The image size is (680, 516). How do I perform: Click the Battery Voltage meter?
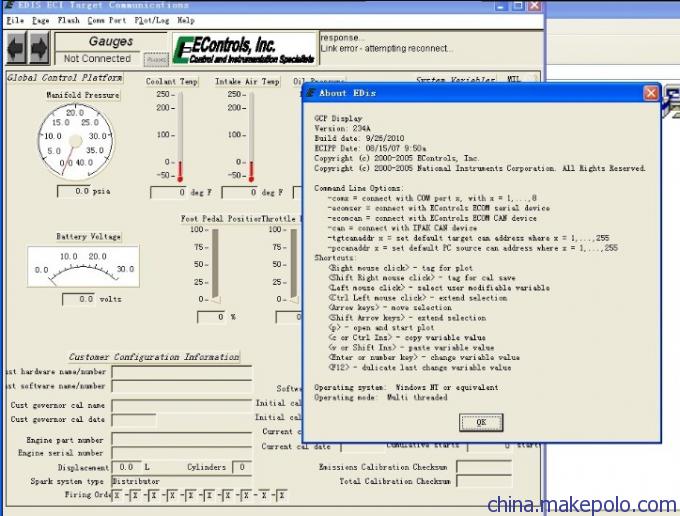[x=83, y=266]
